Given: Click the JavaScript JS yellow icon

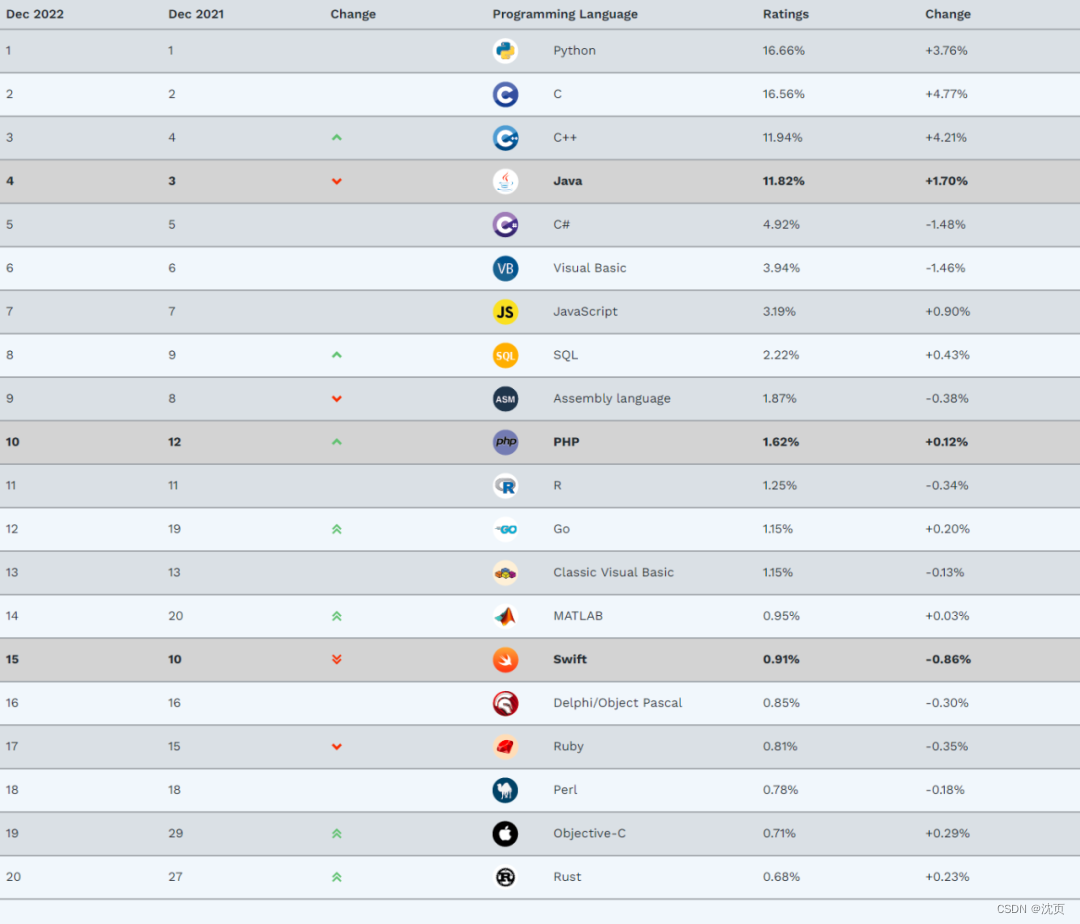Looking at the screenshot, I should coord(505,312).
